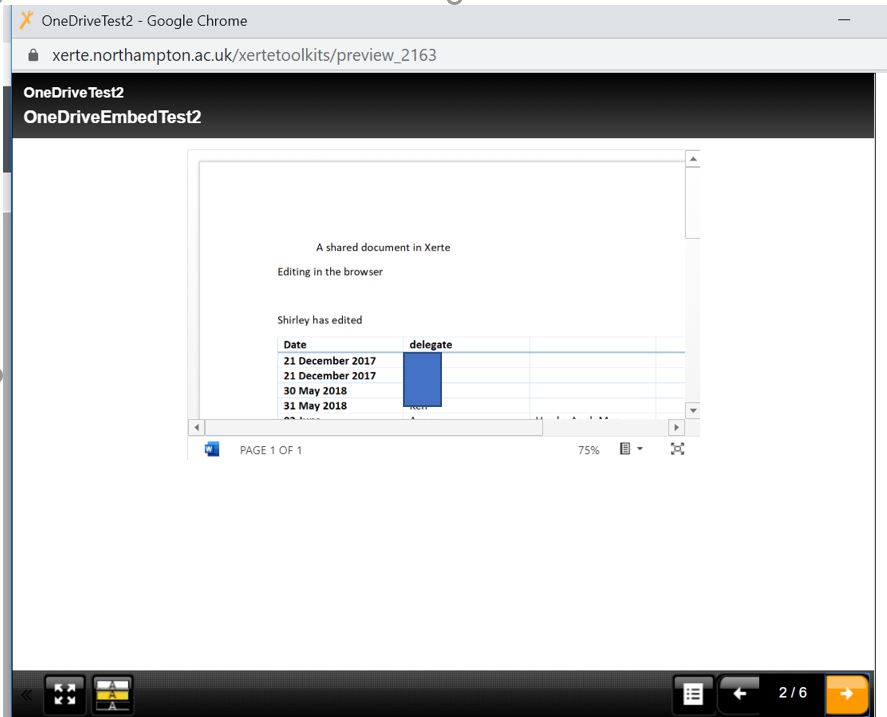Click the up arrow of the document scrollbar
This screenshot has width=887, height=717.
[x=692, y=159]
